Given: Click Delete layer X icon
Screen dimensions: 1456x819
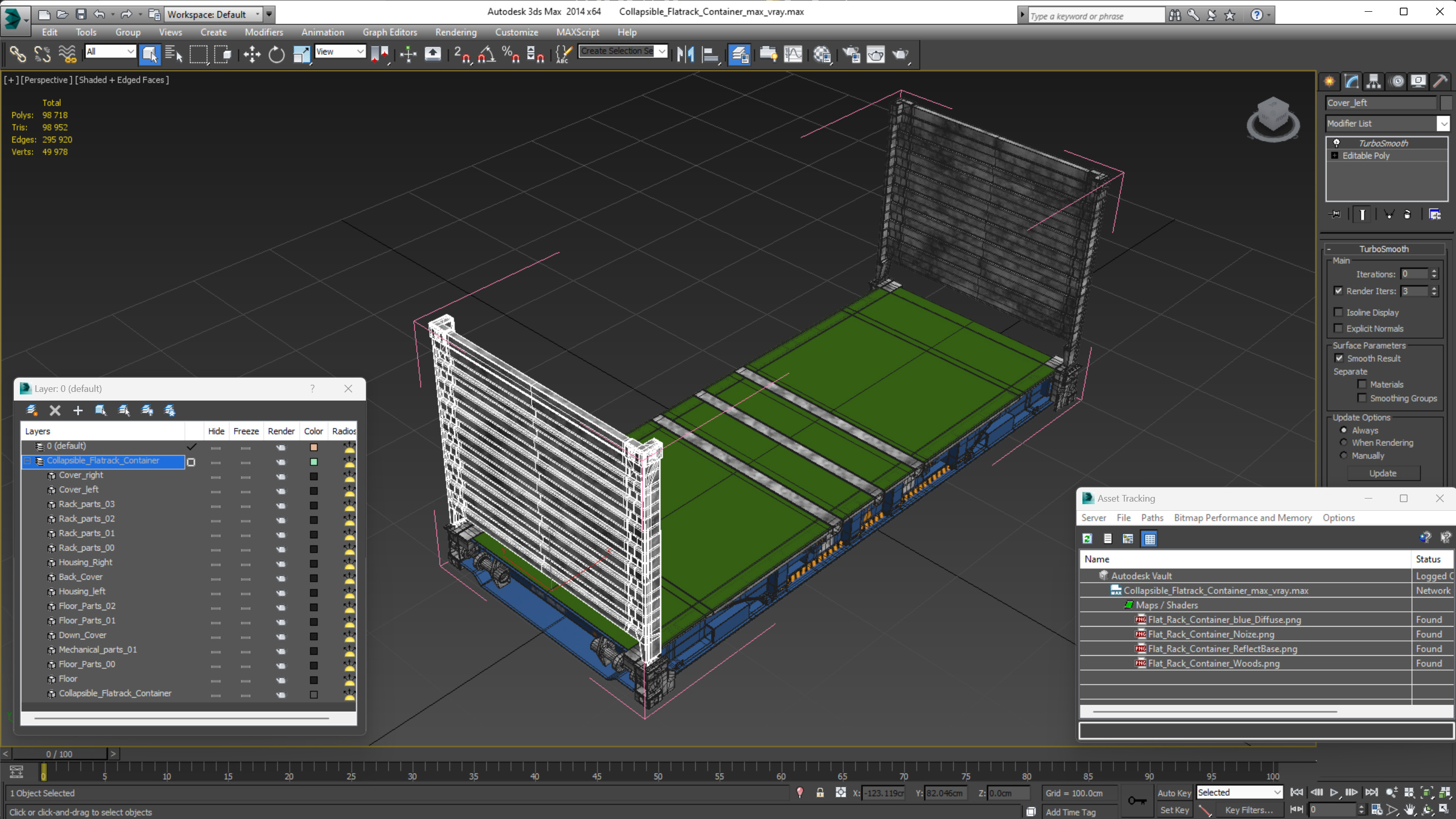Looking at the screenshot, I should pos(55,410).
